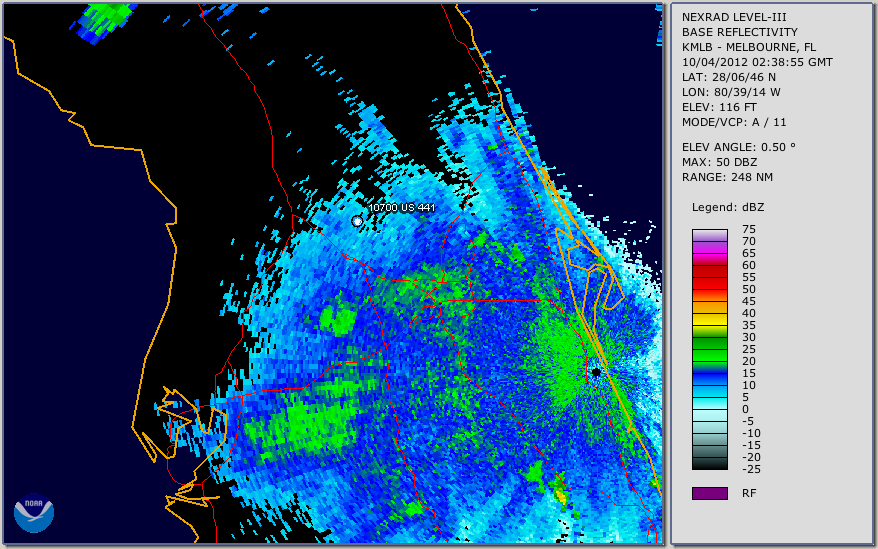Image resolution: width=878 pixels, height=549 pixels.
Task: Click the 'BASE REFLECTIVITY' text
Action: click(x=739, y=32)
